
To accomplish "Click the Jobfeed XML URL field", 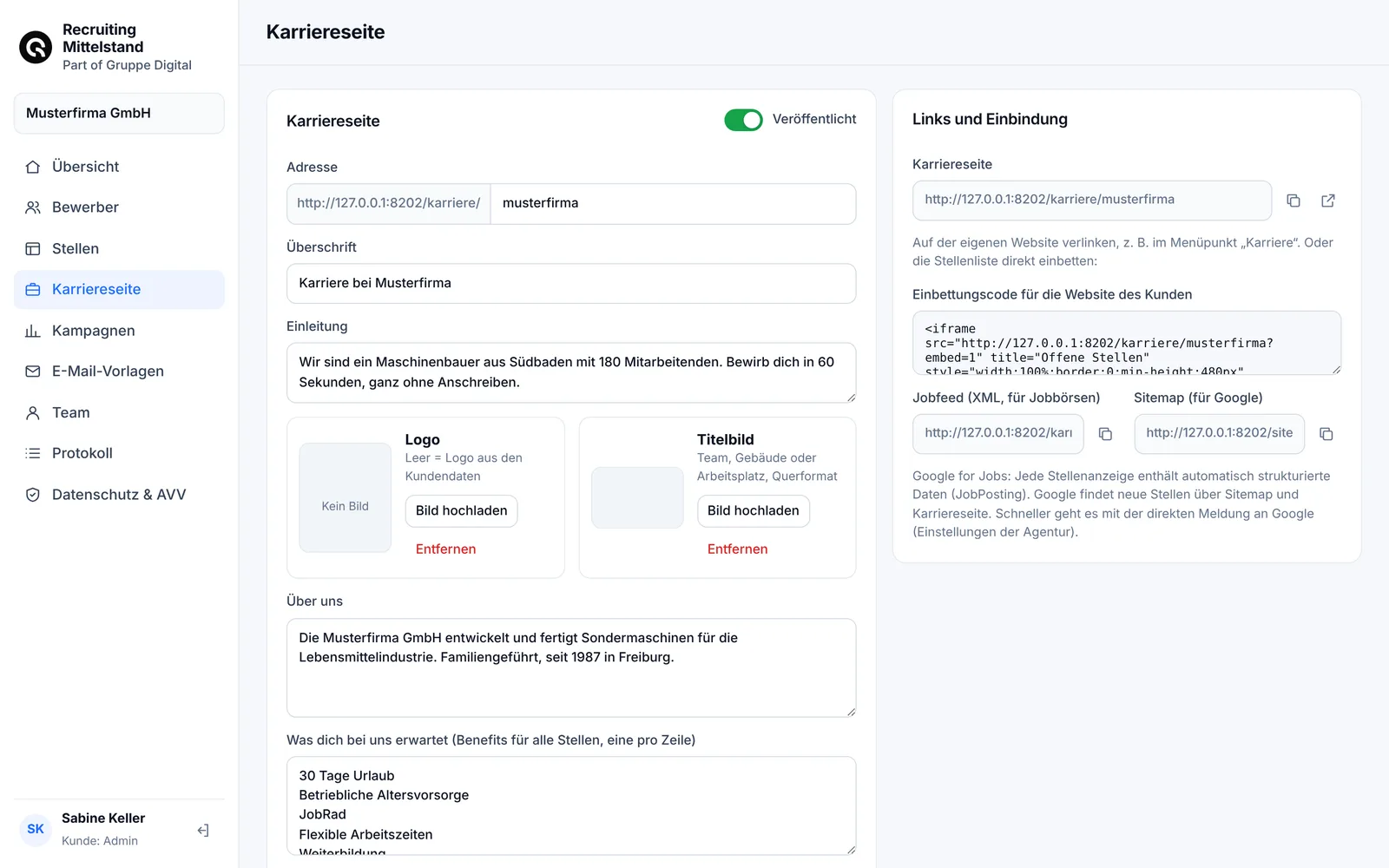I will pyautogui.click(x=998, y=433).
